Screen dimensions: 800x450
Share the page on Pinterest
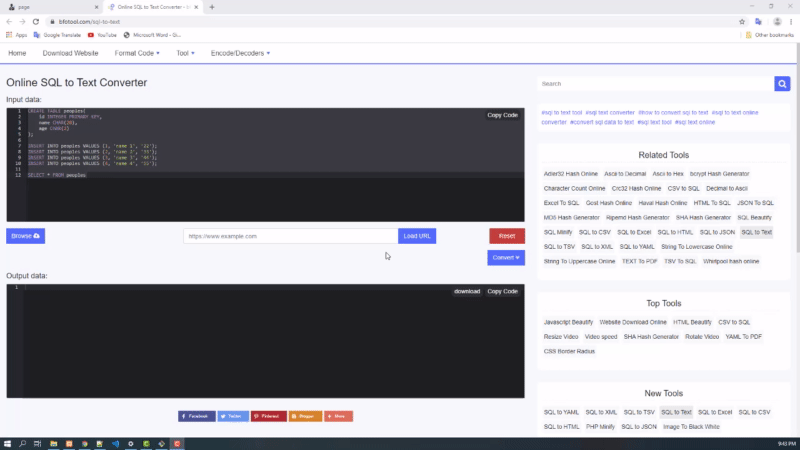pos(268,416)
